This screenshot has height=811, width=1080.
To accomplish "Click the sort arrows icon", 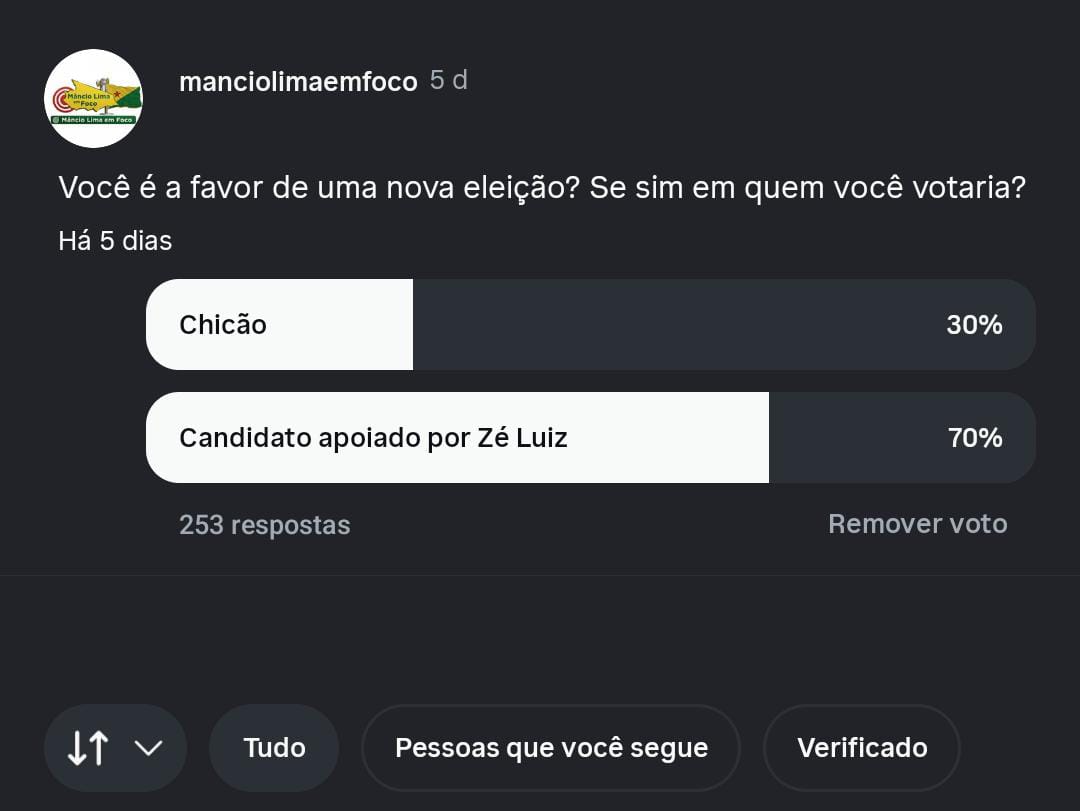I will (87, 748).
